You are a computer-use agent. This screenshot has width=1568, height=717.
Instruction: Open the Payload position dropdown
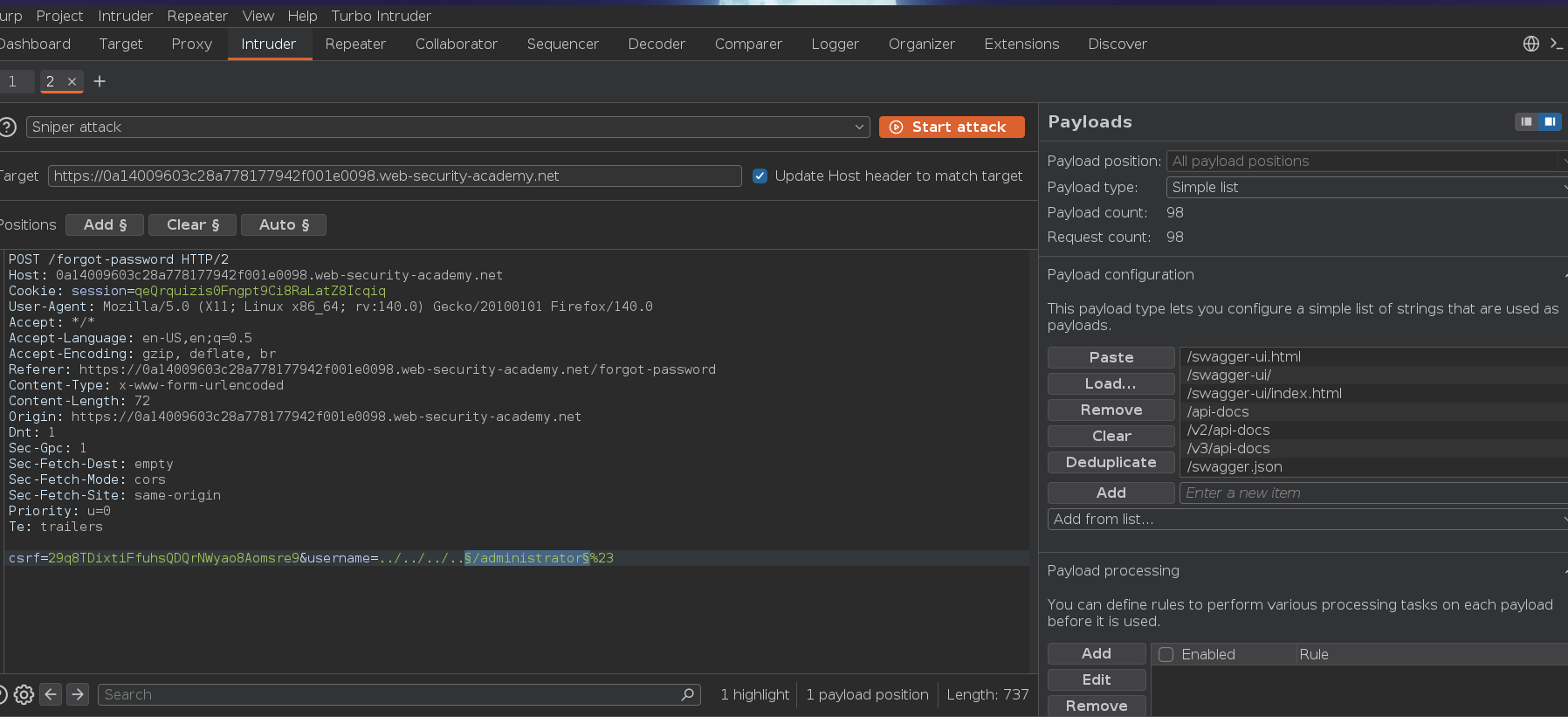[x=1367, y=161]
